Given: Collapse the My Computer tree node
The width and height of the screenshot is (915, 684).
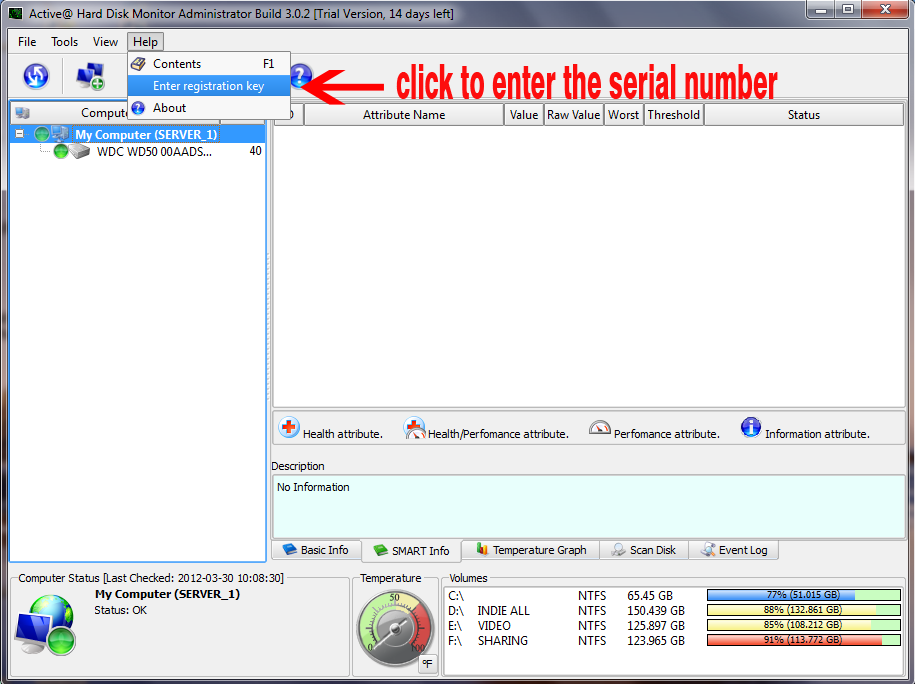Looking at the screenshot, I should [x=19, y=134].
